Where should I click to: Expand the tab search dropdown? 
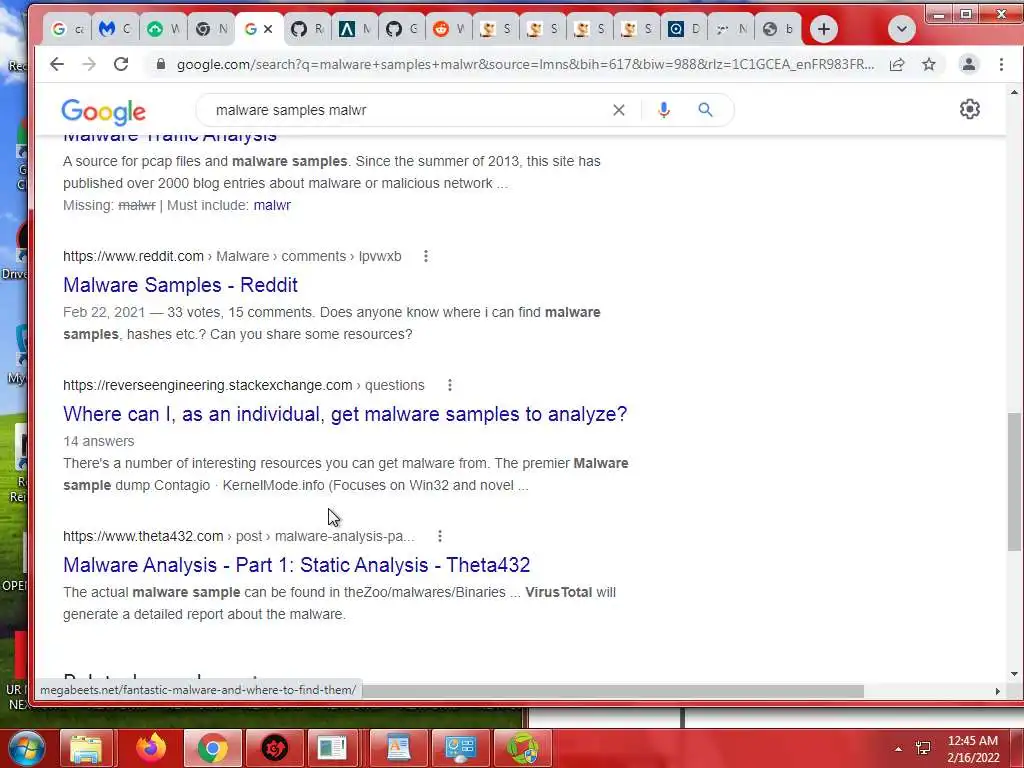(902, 29)
